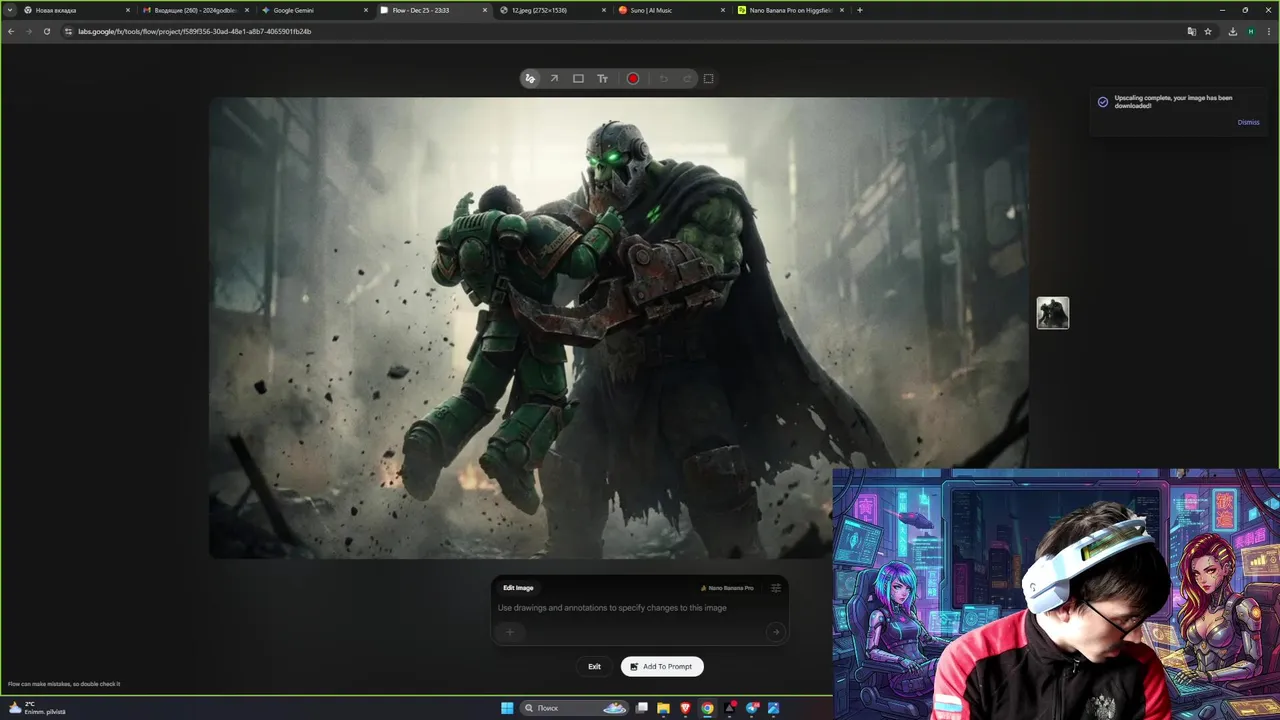Exit the image editor
The width and height of the screenshot is (1280, 720).
point(594,667)
